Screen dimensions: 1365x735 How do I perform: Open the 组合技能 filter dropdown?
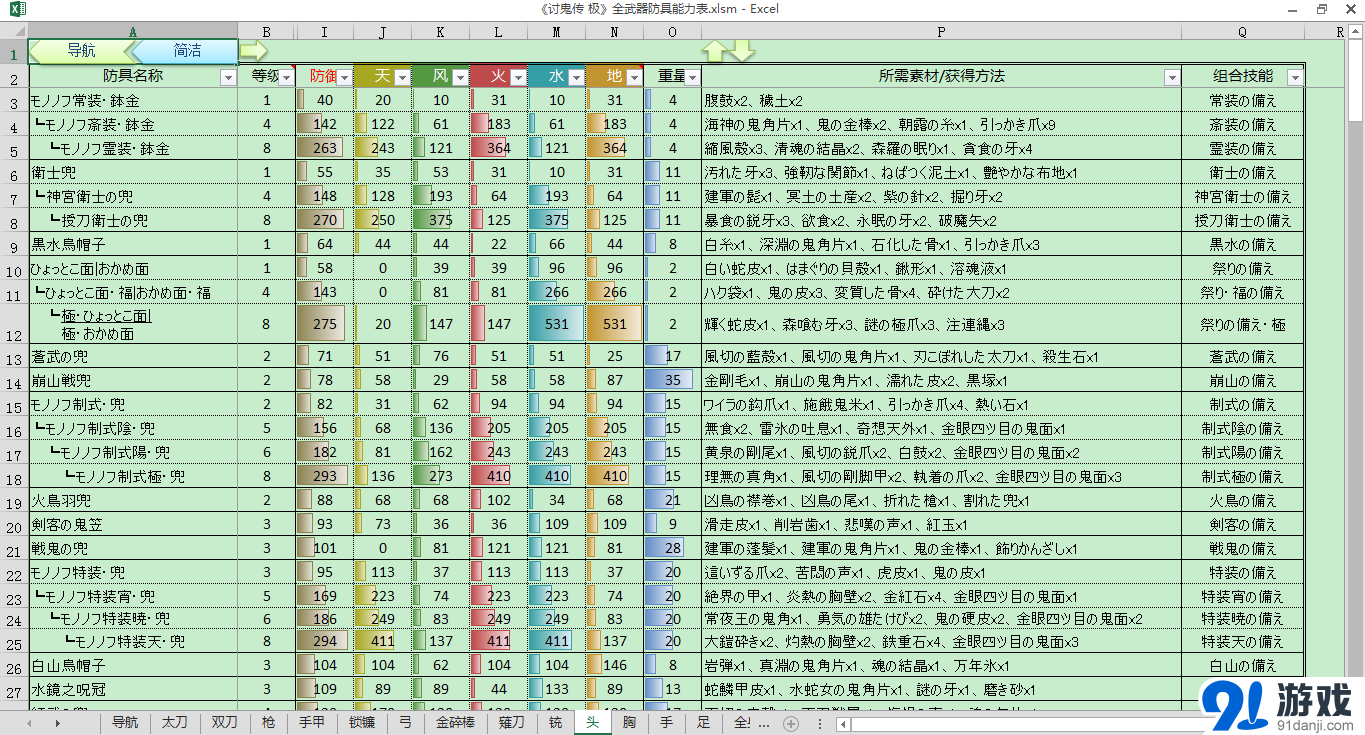pos(1295,77)
